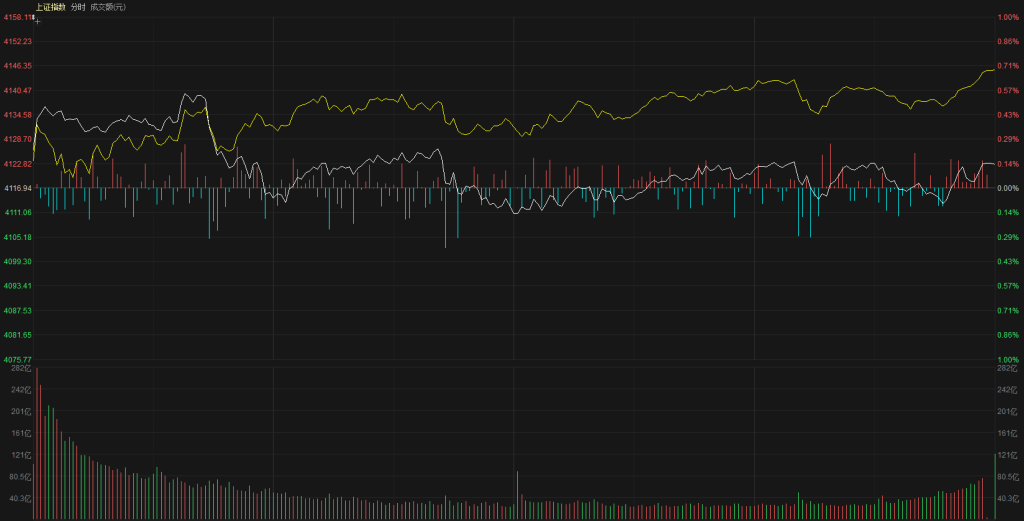This screenshot has width=1024, height=521.
Task: Click the green 4075.77 lowest price label
Action: [x=17, y=359]
